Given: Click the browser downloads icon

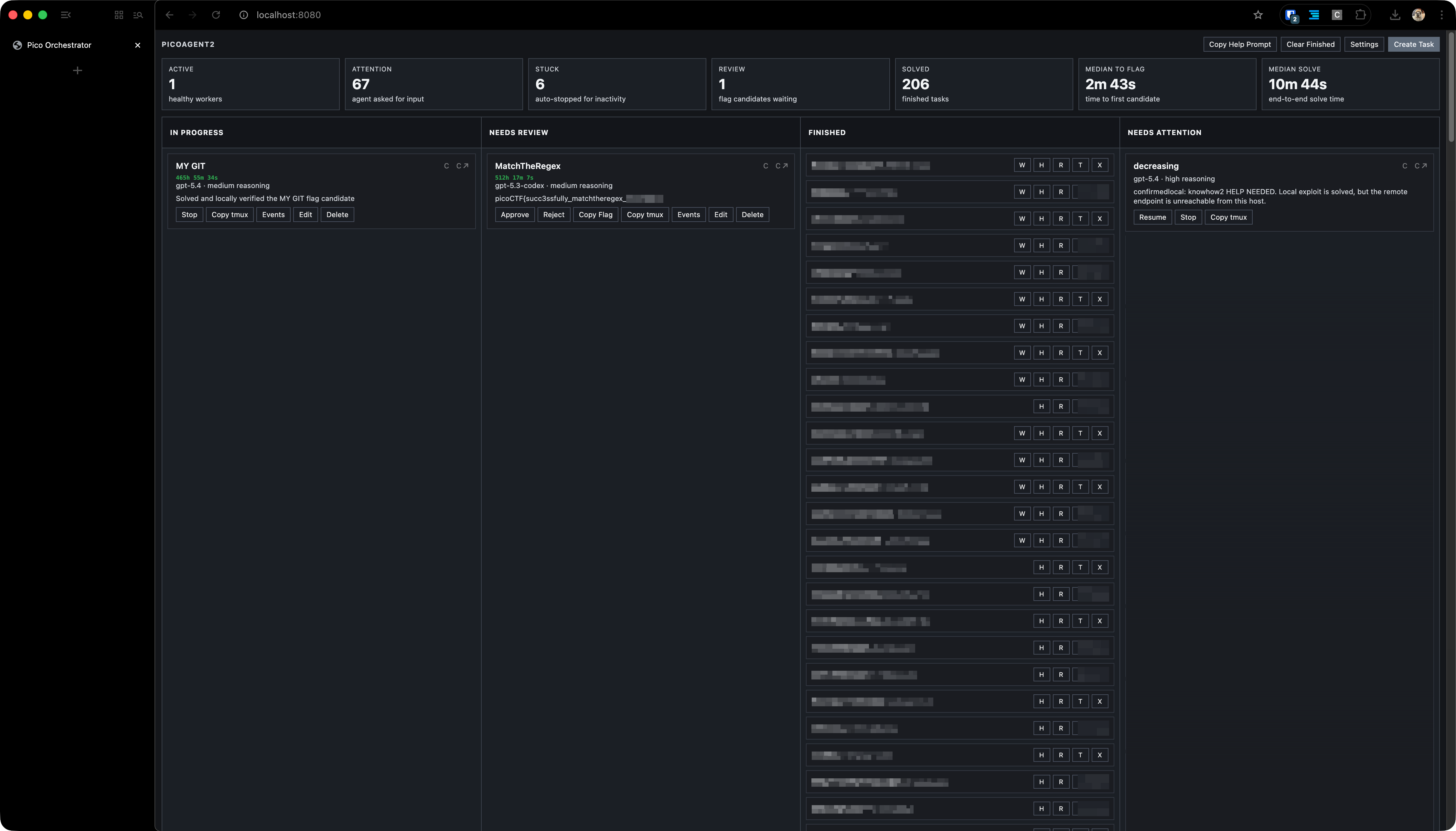Looking at the screenshot, I should pos(1395,16).
